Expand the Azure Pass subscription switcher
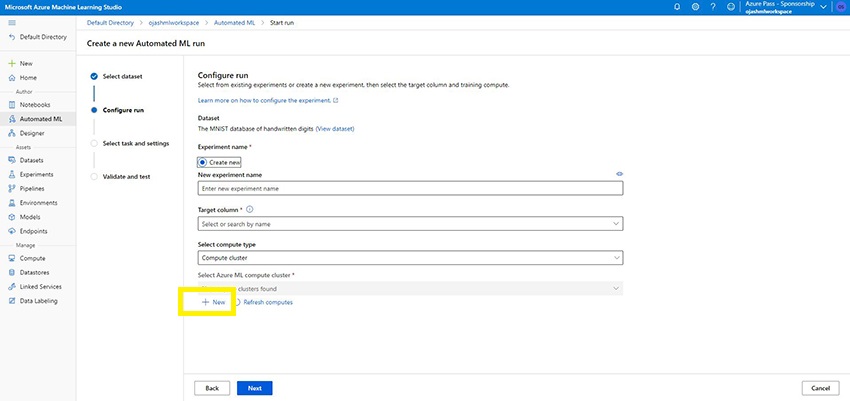This screenshot has height=401, width=850. (x=823, y=7)
